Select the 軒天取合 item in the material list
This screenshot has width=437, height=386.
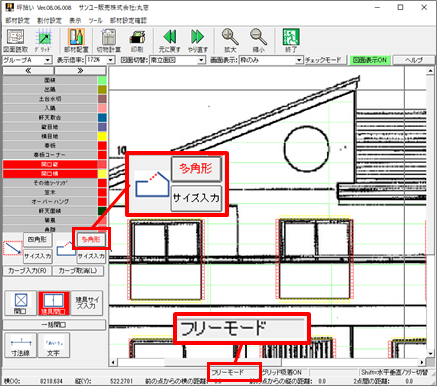[x=50, y=118]
